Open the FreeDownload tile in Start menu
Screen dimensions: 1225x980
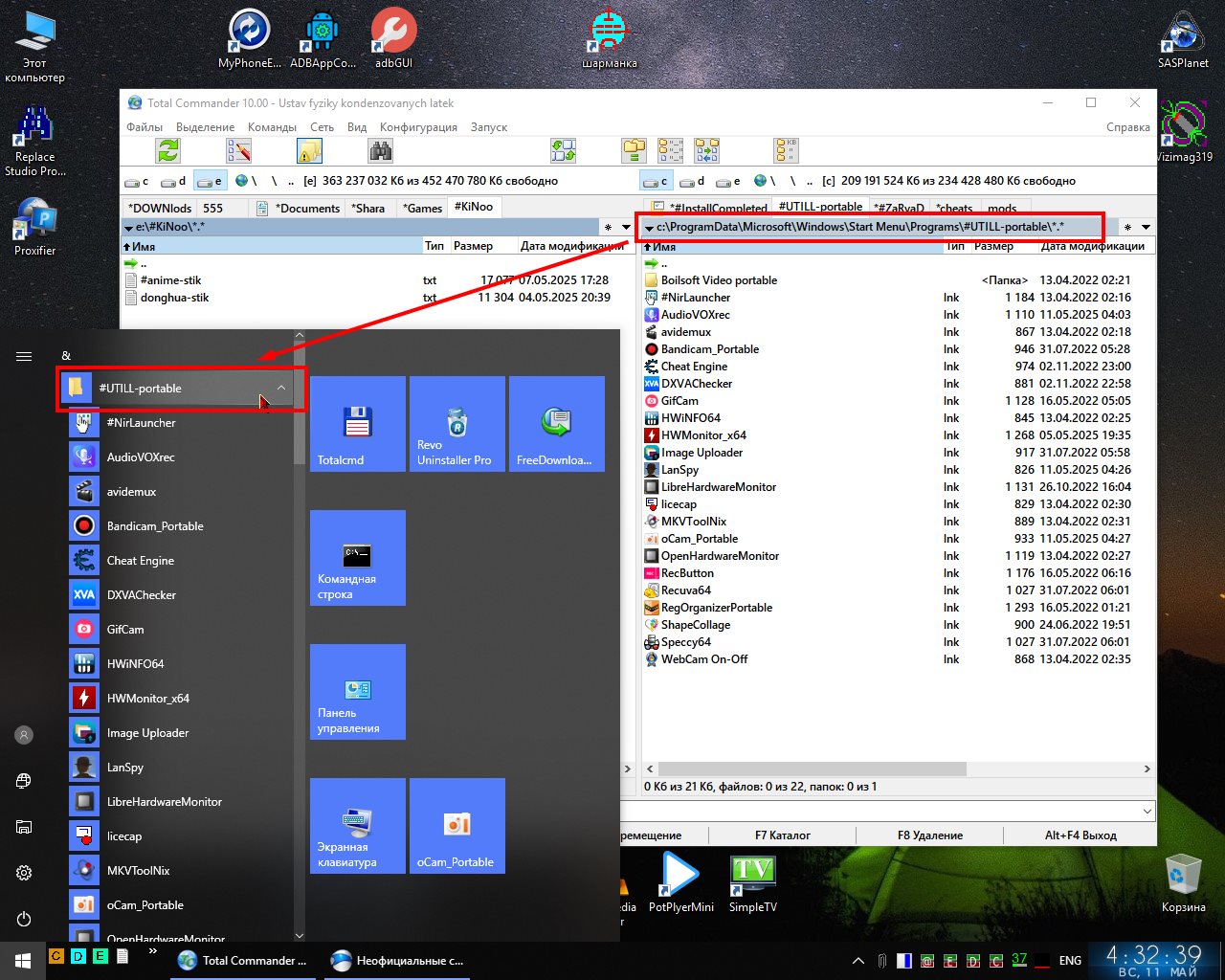(x=557, y=424)
